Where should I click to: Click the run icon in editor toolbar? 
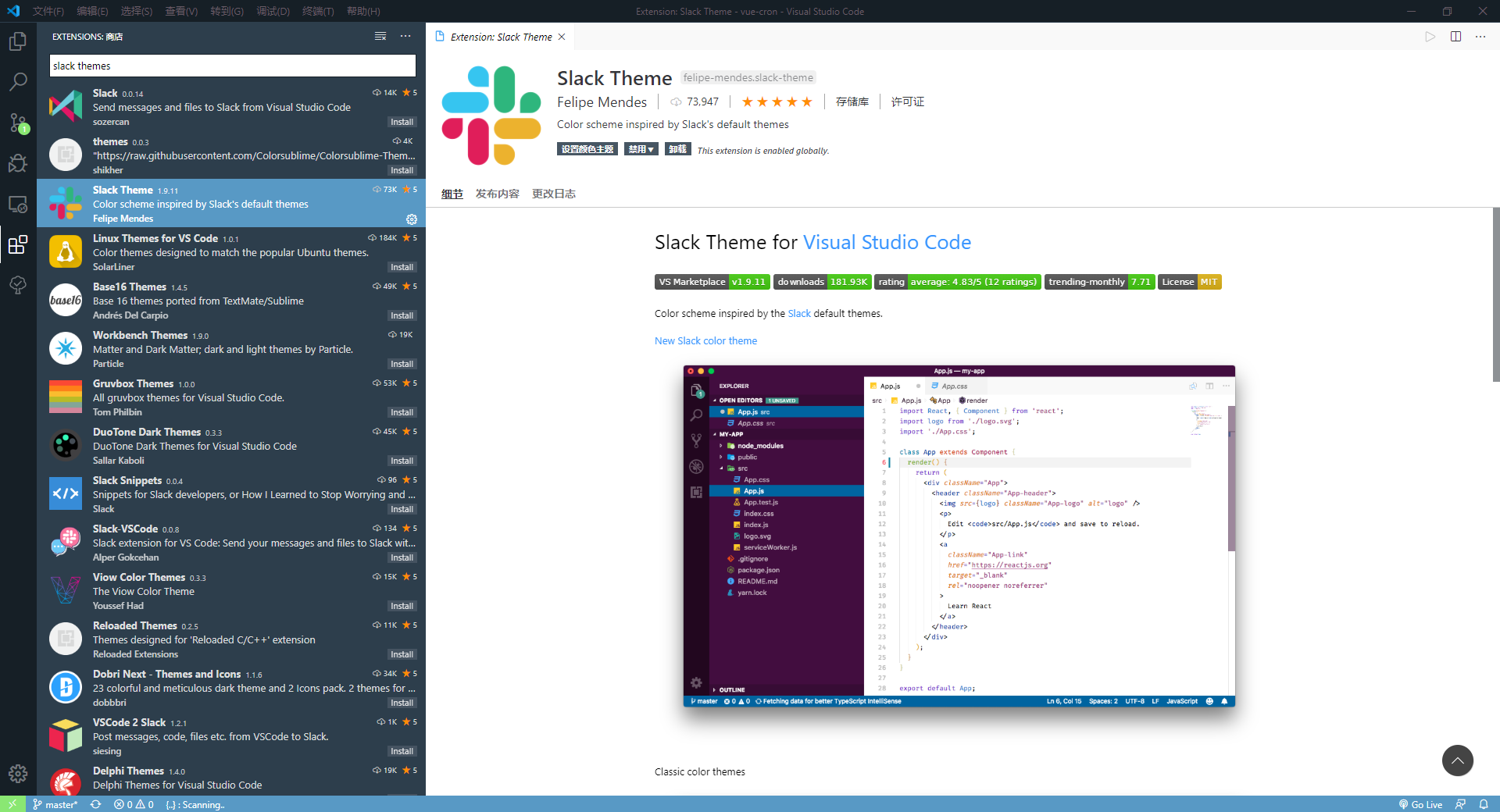click(x=1430, y=37)
